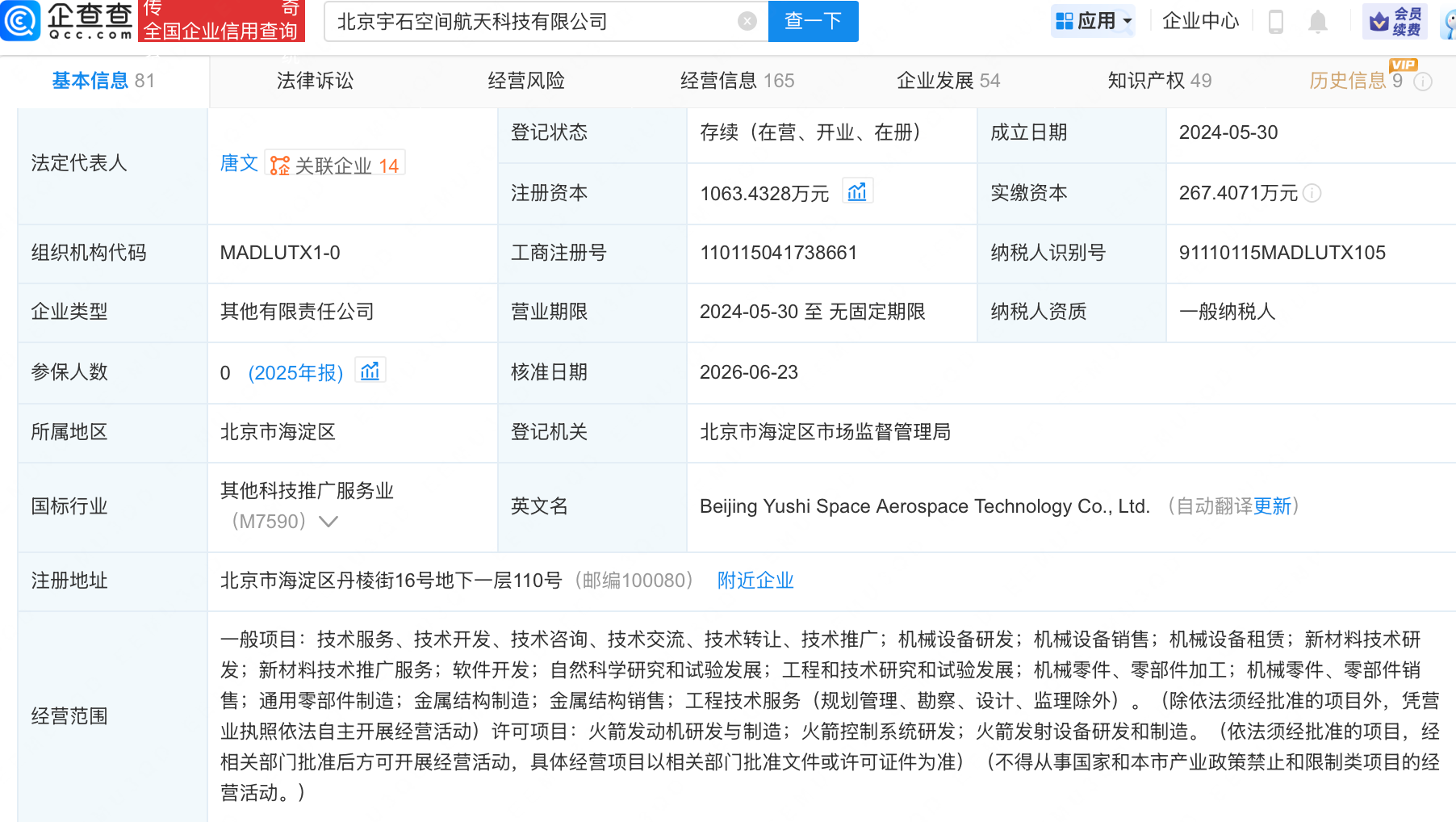Open related companies 关联企业 14 badge

(335, 165)
